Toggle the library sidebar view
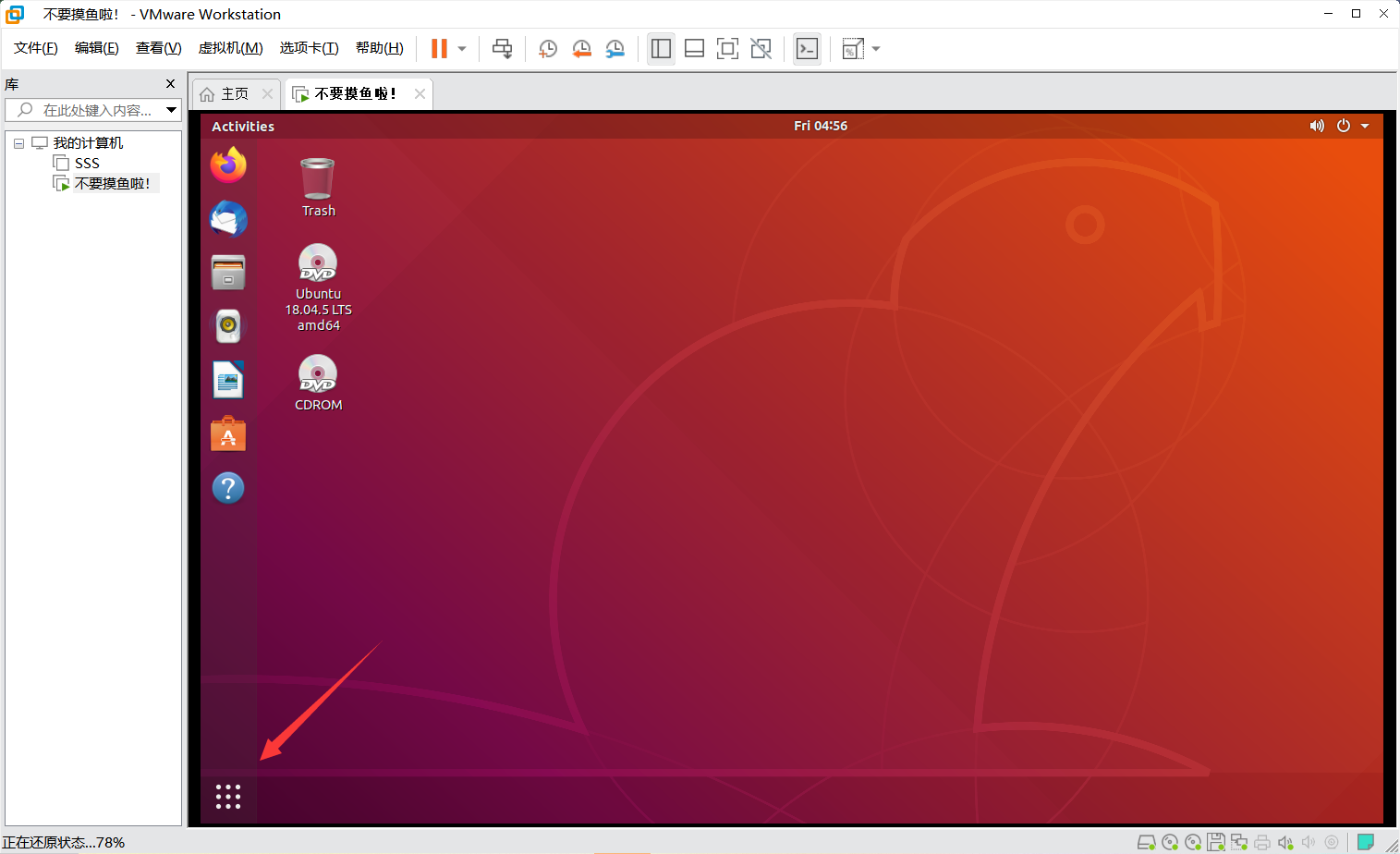1400x854 pixels. 661,48
